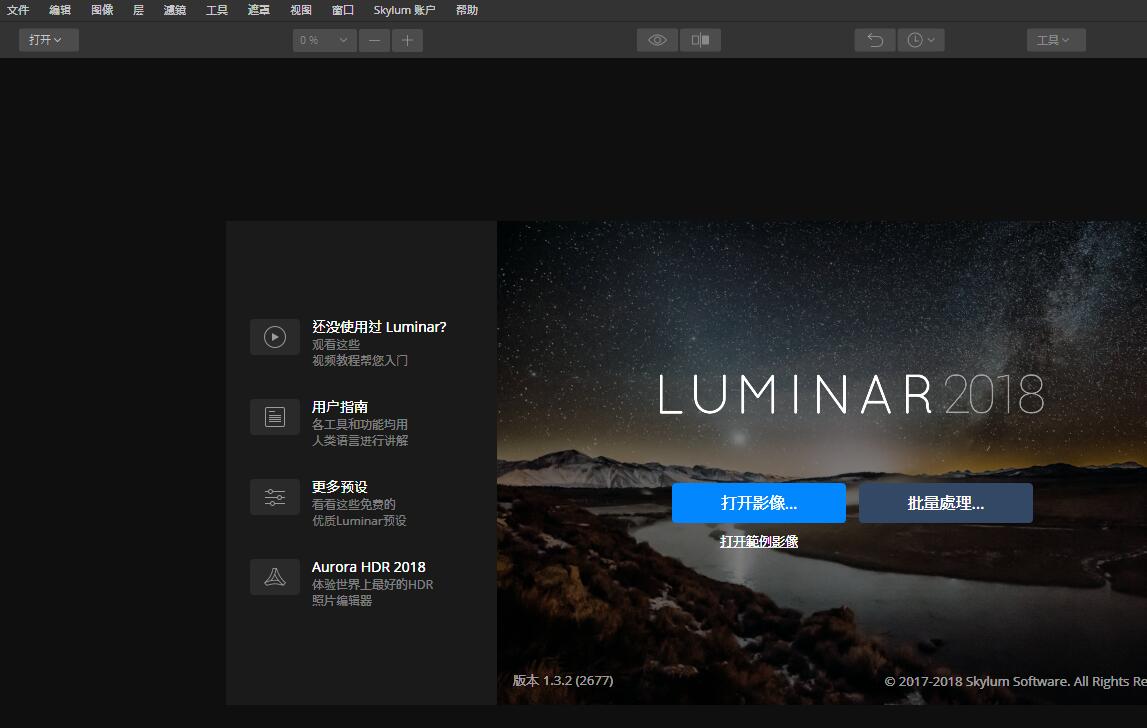This screenshot has width=1147, height=728.
Task: Click the 版本 1.3.2 (2677) text
Action: pyautogui.click(x=563, y=680)
